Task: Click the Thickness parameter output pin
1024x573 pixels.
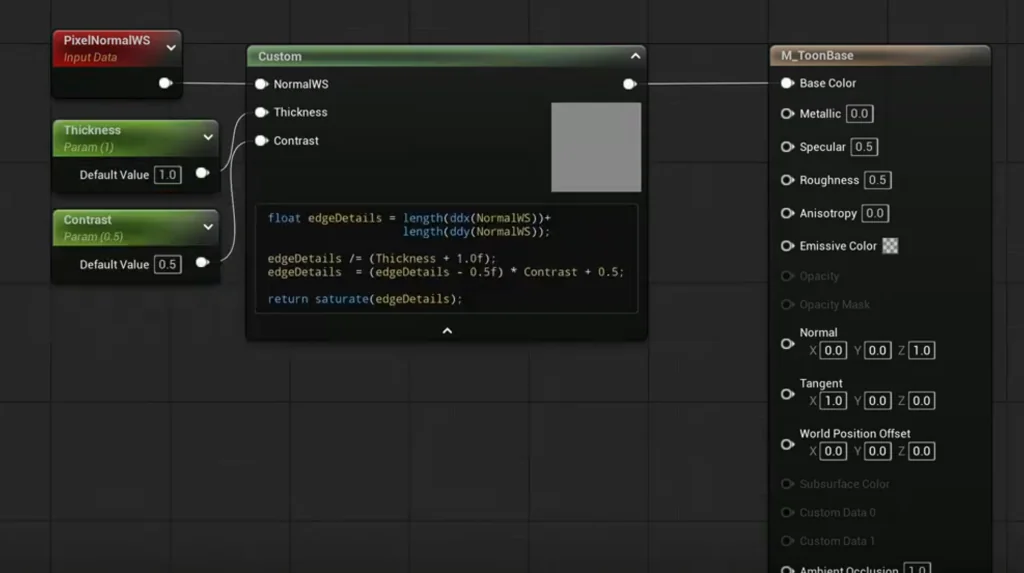Action: [202, 173]
